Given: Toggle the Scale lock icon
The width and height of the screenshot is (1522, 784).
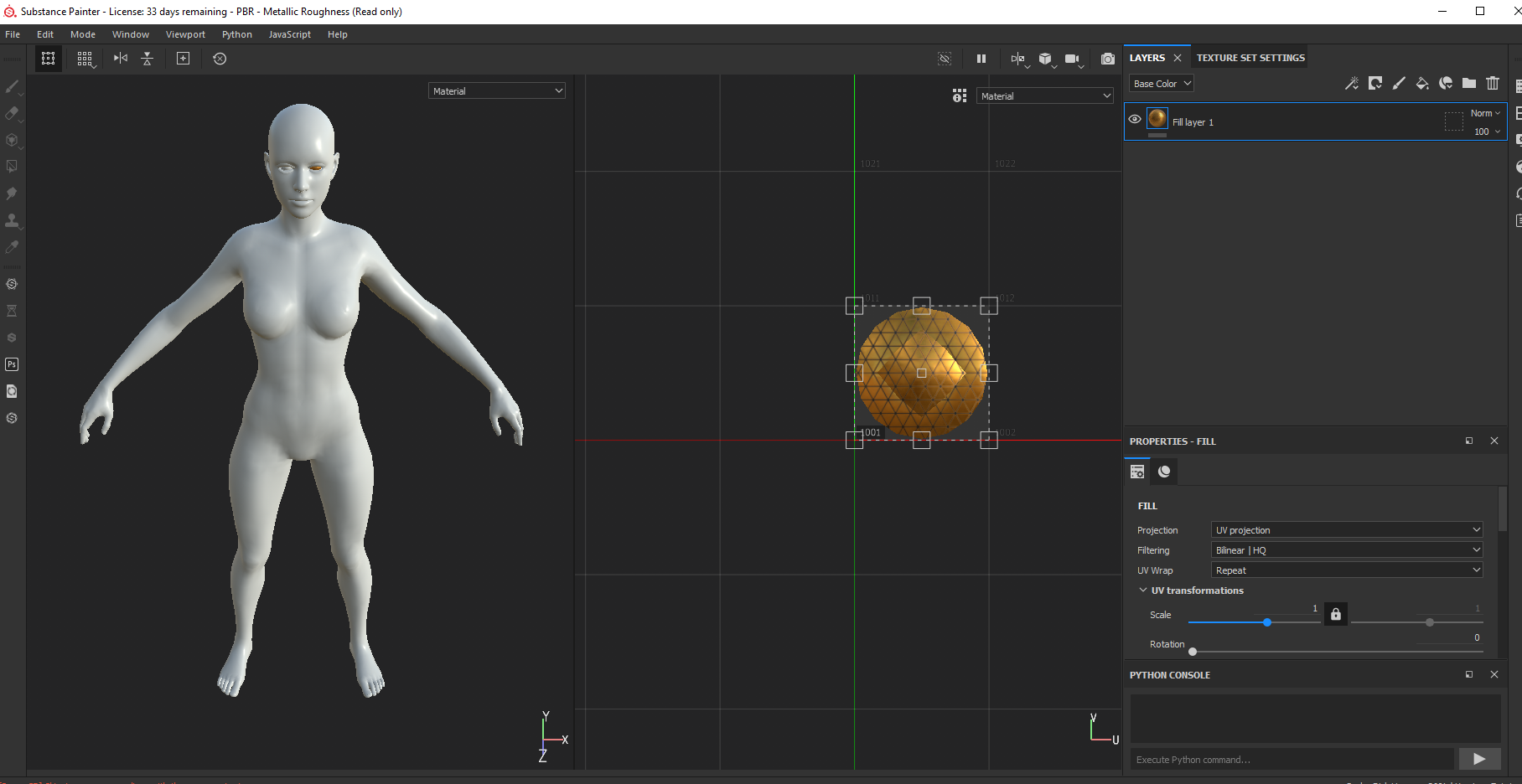Looking at the screenshot, I should 1336,614.
